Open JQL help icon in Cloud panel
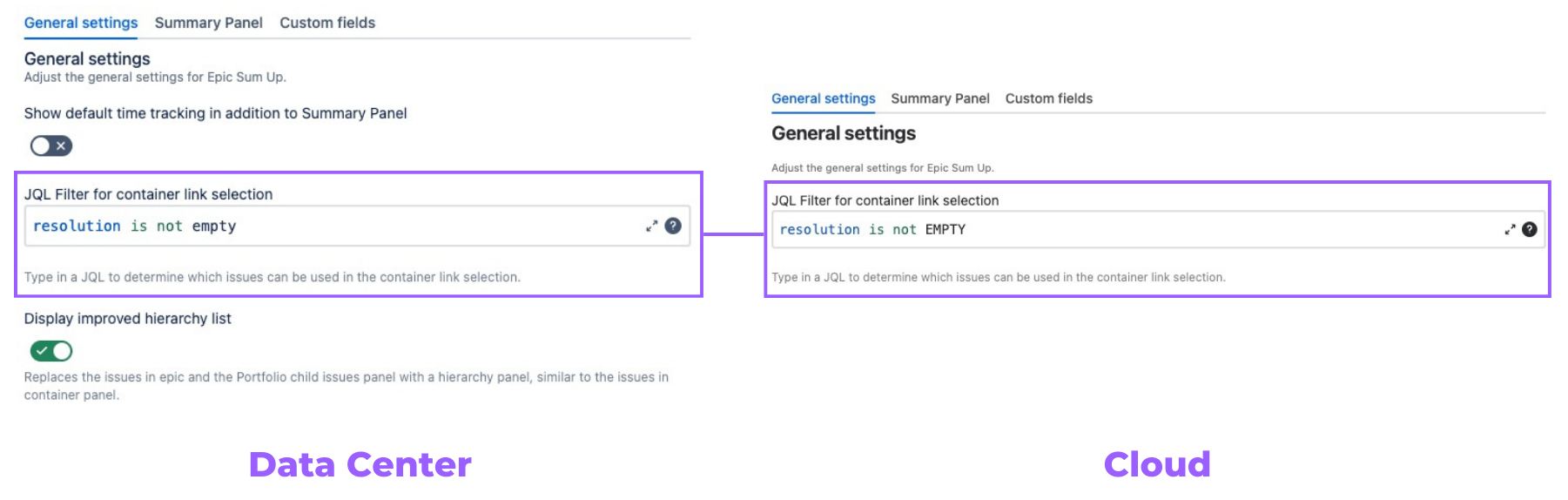1568x500 pixels. [x=1530, y=230]
